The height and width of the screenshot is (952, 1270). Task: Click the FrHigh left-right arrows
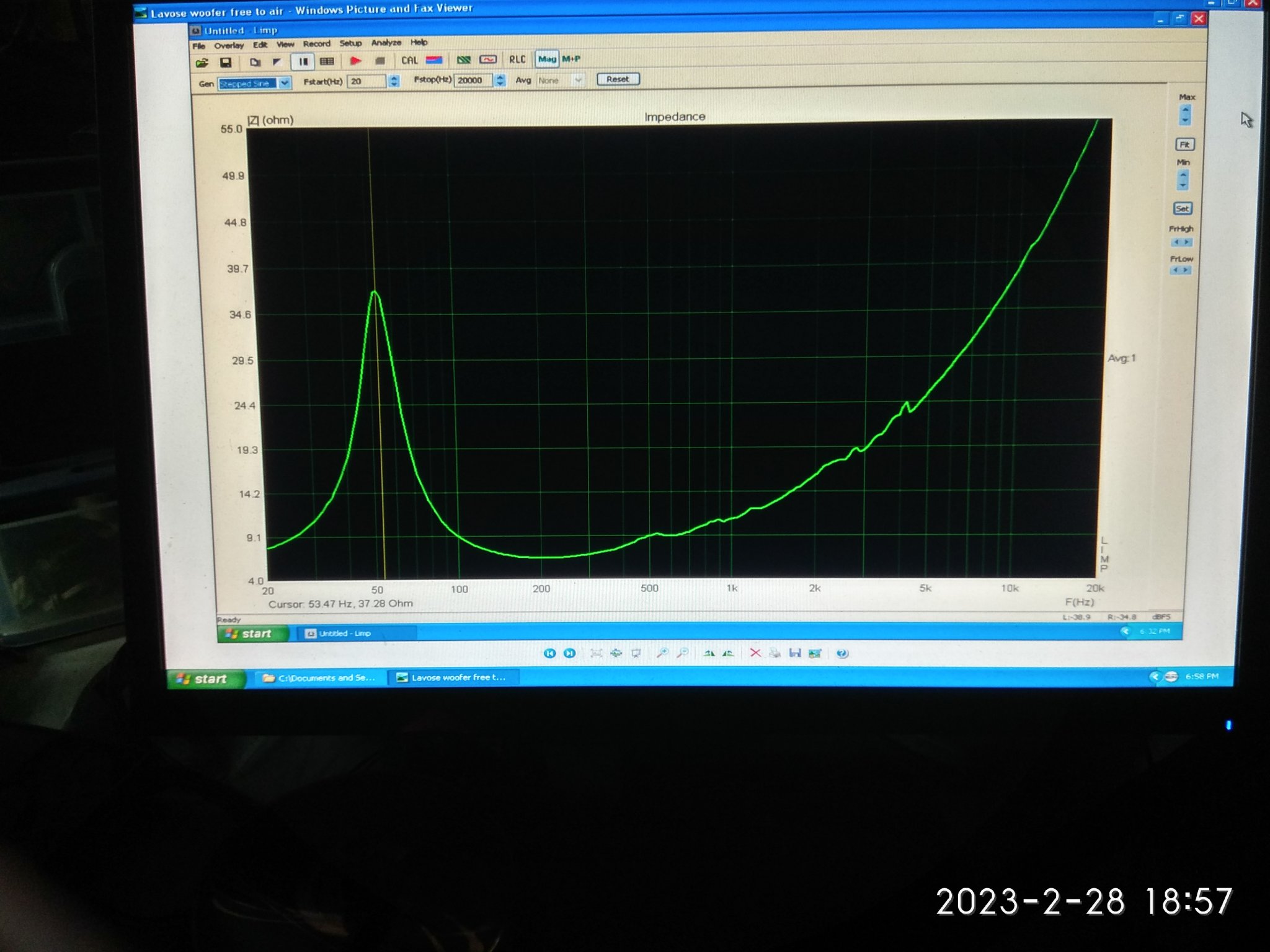tap(1181, 242)
